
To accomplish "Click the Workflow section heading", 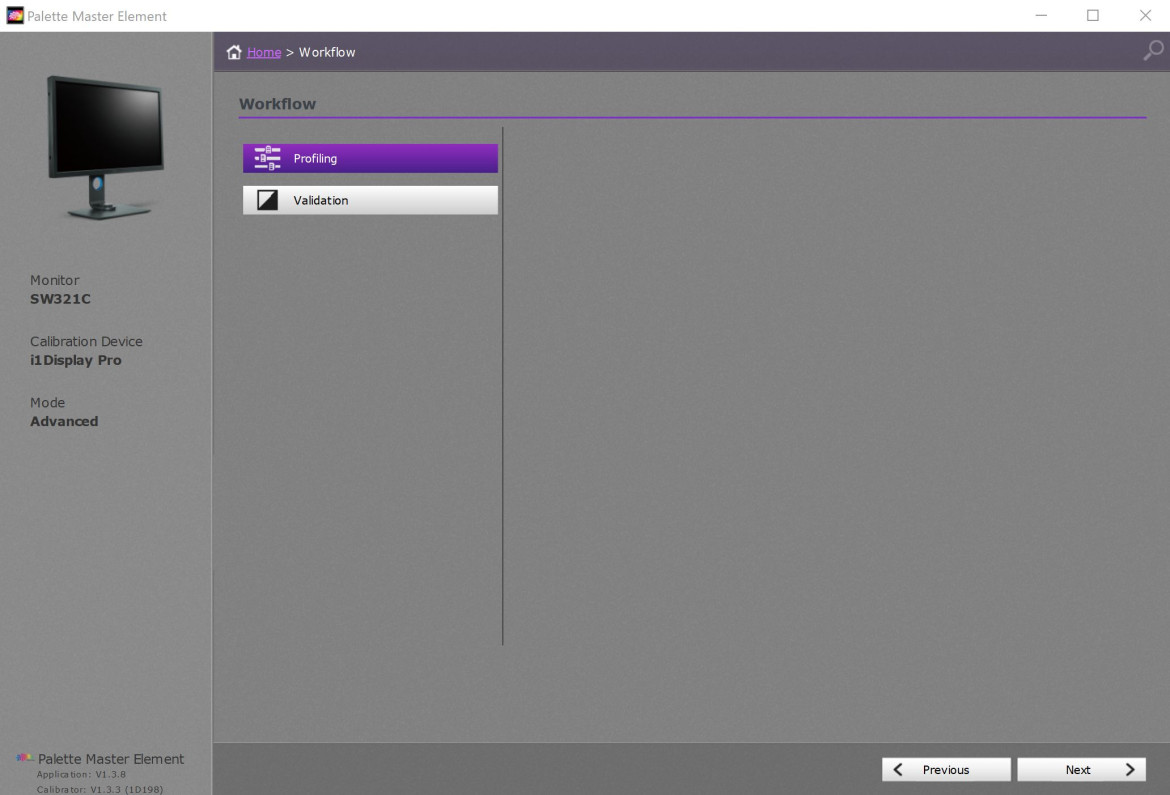I will [278, 104].
